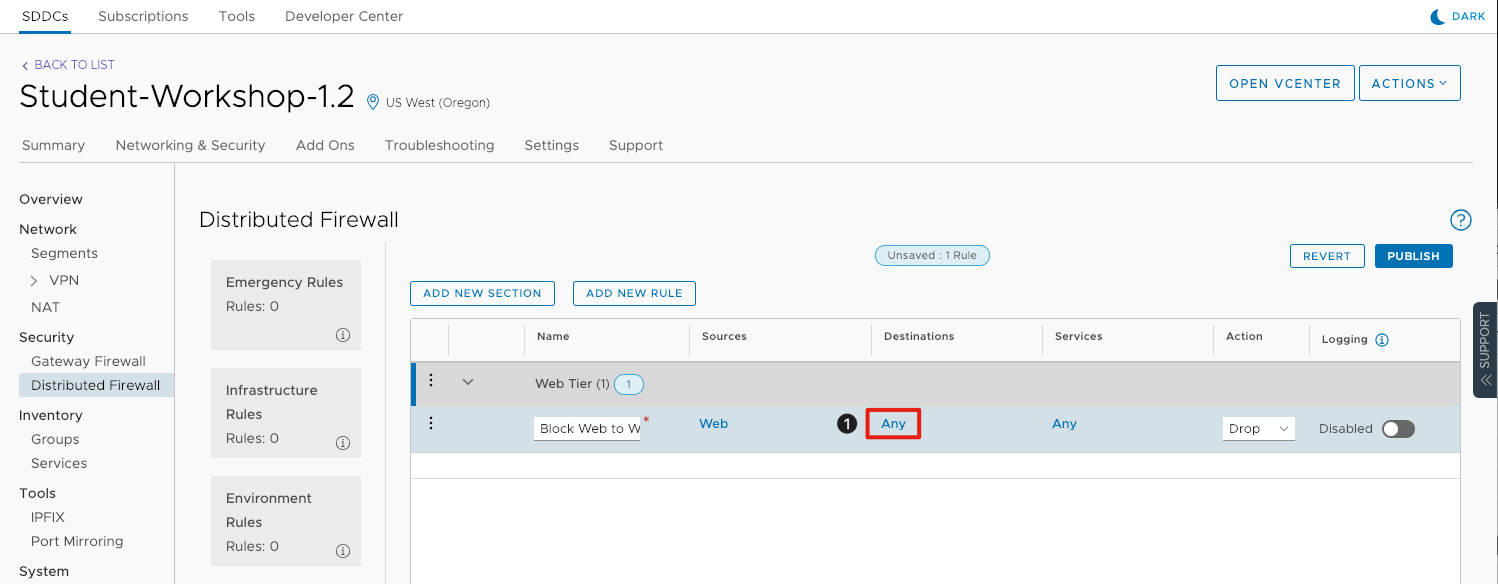Image resolution: width=1498 pixels, height=584 pixels.
Task: Click the Environment Rules info icon
Action: tap(343, 551)
